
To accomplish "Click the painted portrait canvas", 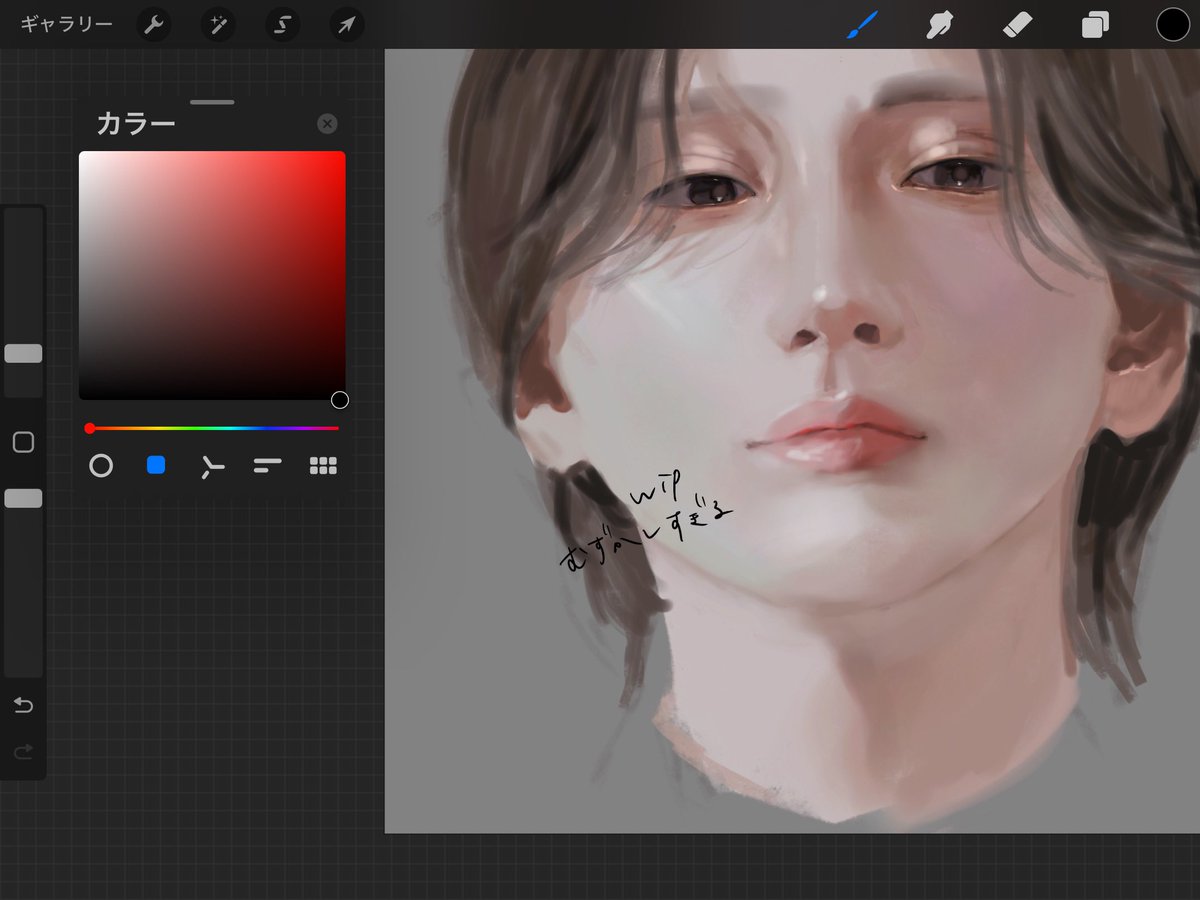I will (792, 441).
